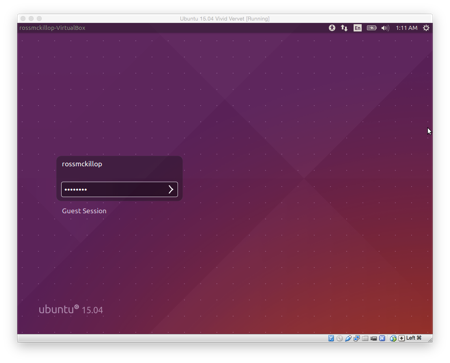Click VirtualBox USB devices status icon
This screenshot has width=450, height=363.
(348, 338)
